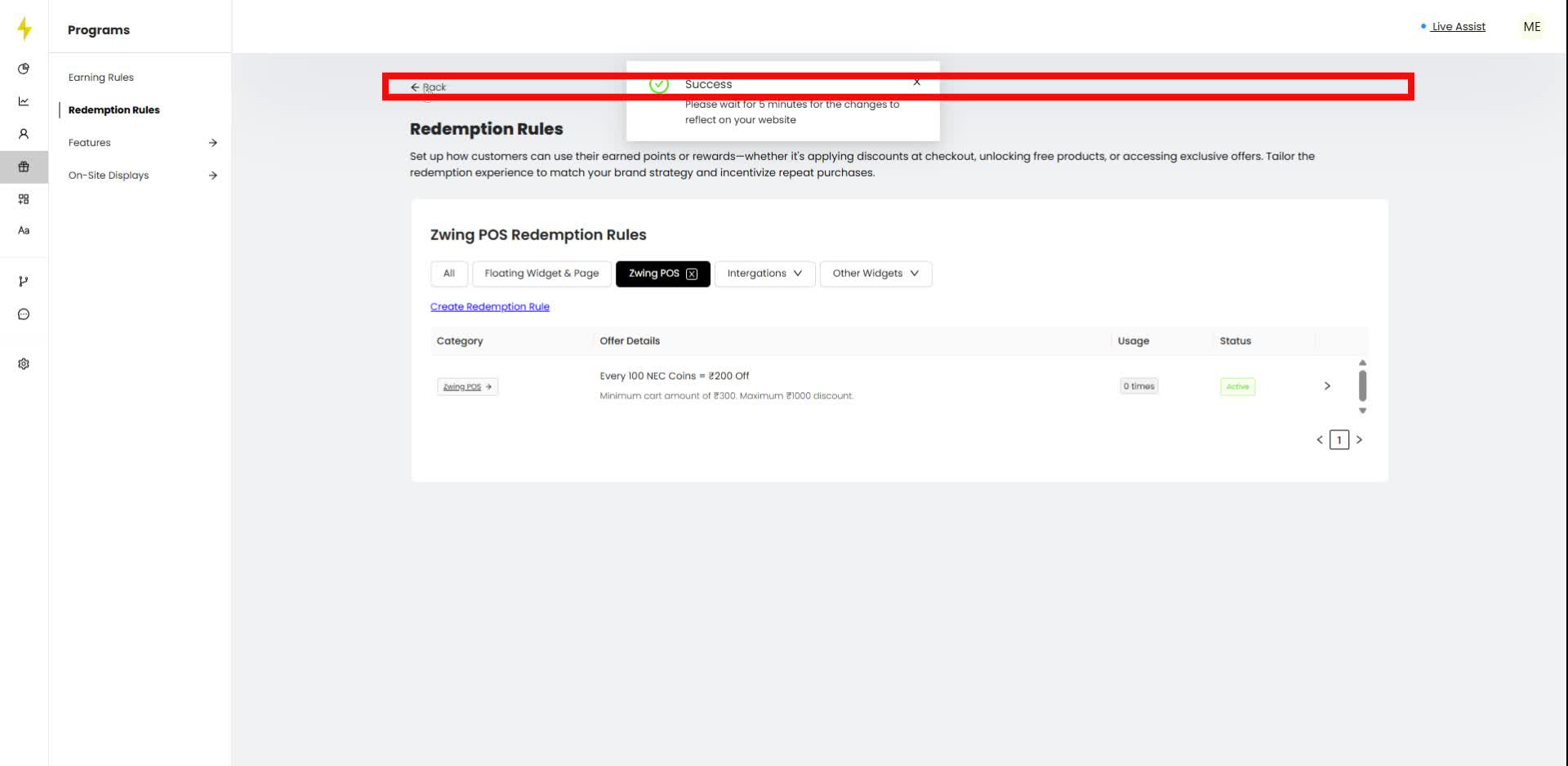Expand the Features menu item
The width and height of the screenshot is (1568, 766).
pos(89,142)
